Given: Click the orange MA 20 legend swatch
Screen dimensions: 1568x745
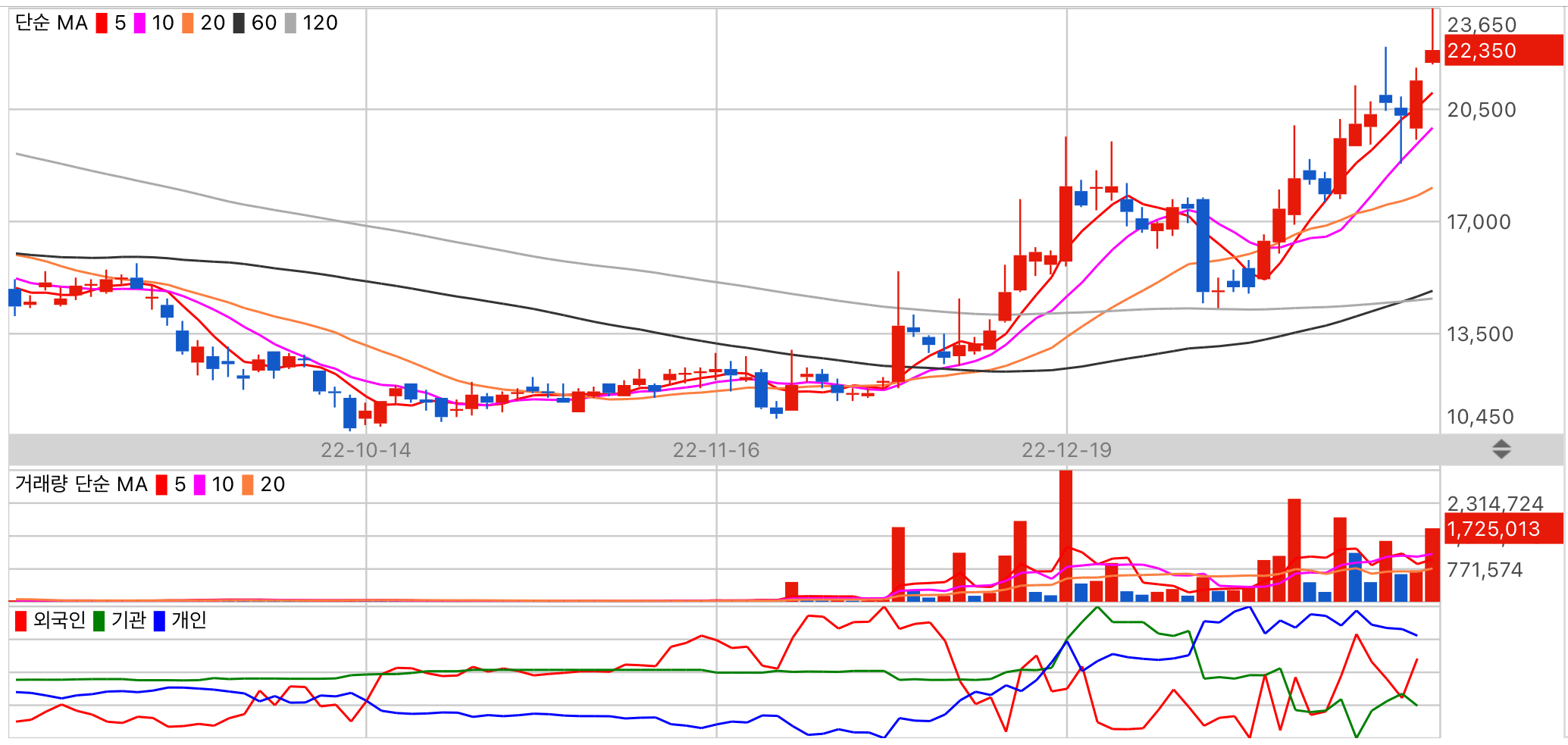Looking at the screenshot, I should coord(188,23).
